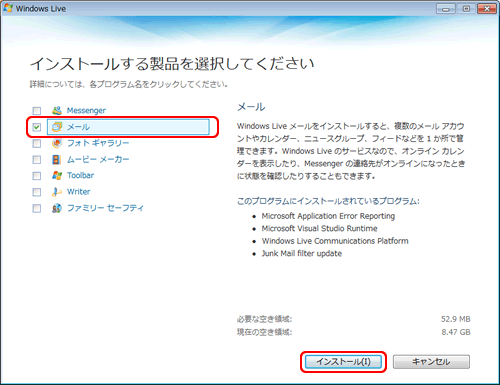Viewport: 500px width, 385px height.
Task: Open the Toolbar program name link
Action: pos(80,175)
